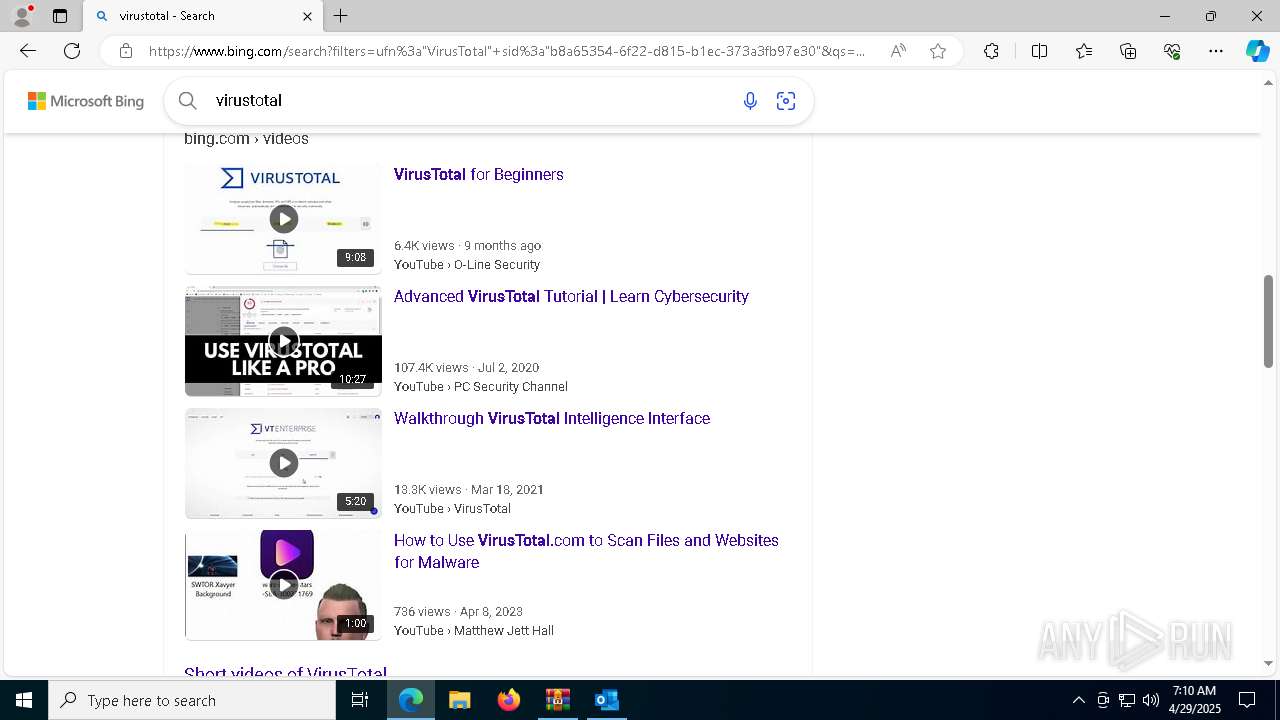Screen dimensions: 1280x720
Task: Click the Bing search magnifier icon
Action: (187, 100)
